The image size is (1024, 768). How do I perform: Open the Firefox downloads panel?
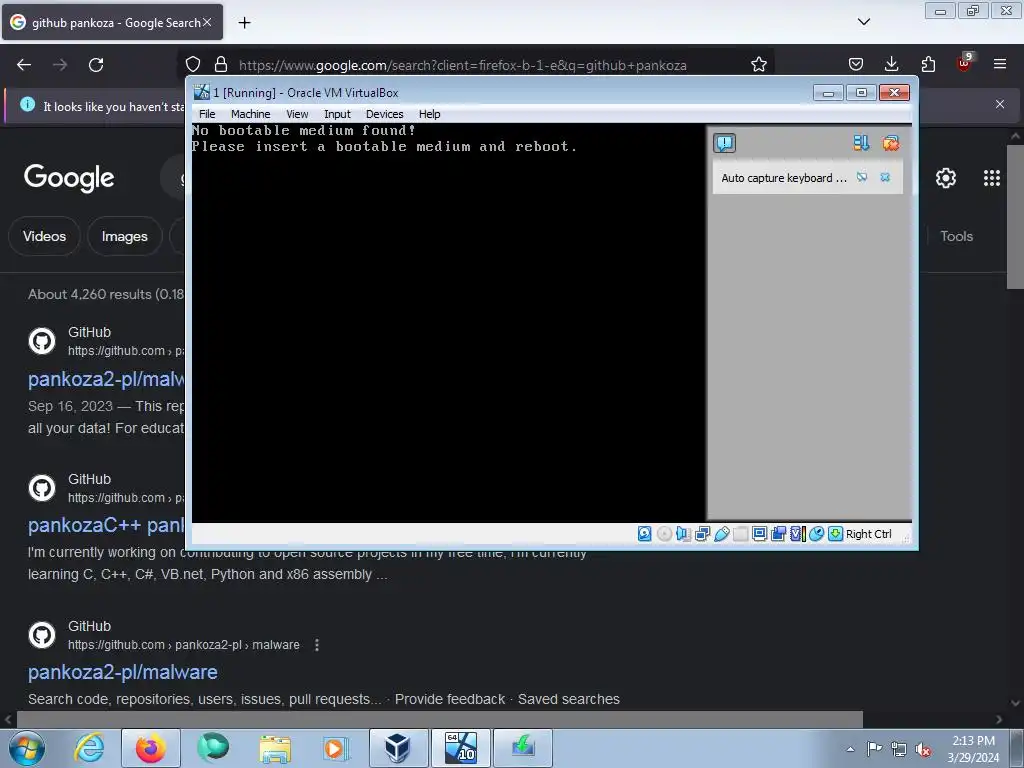[x=891, y=64]
